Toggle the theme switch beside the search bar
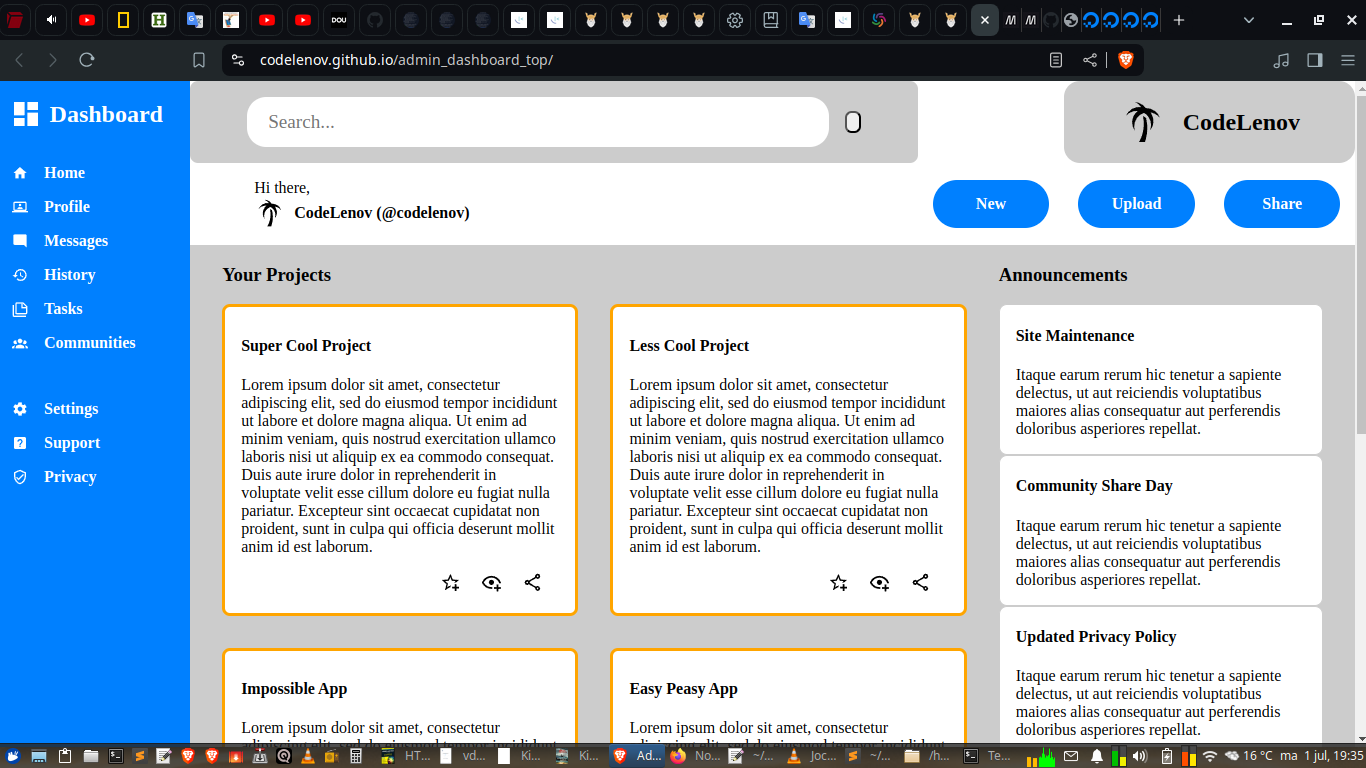 (851, 122)
